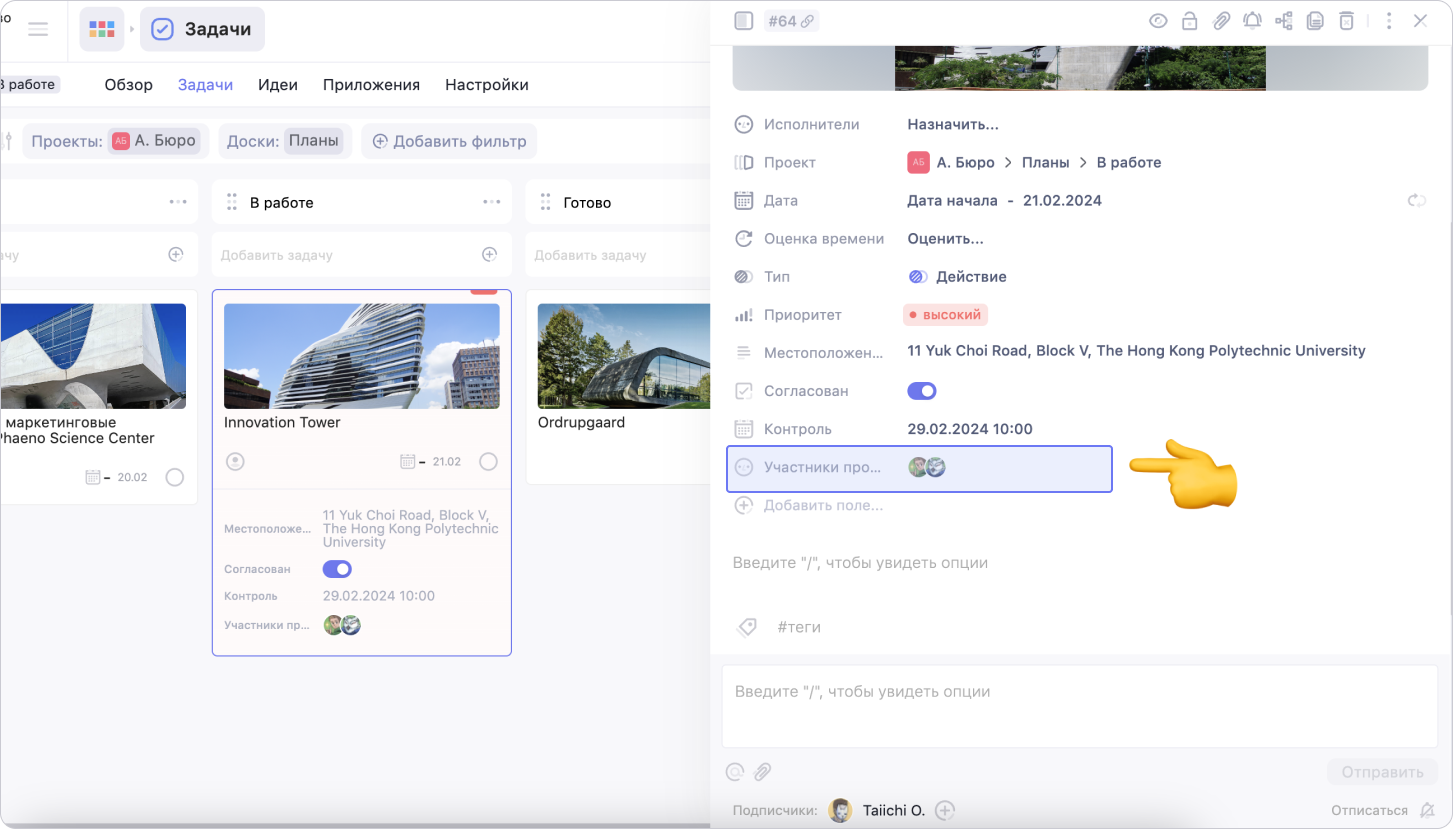Grab the В работе column drag handle

232,202
